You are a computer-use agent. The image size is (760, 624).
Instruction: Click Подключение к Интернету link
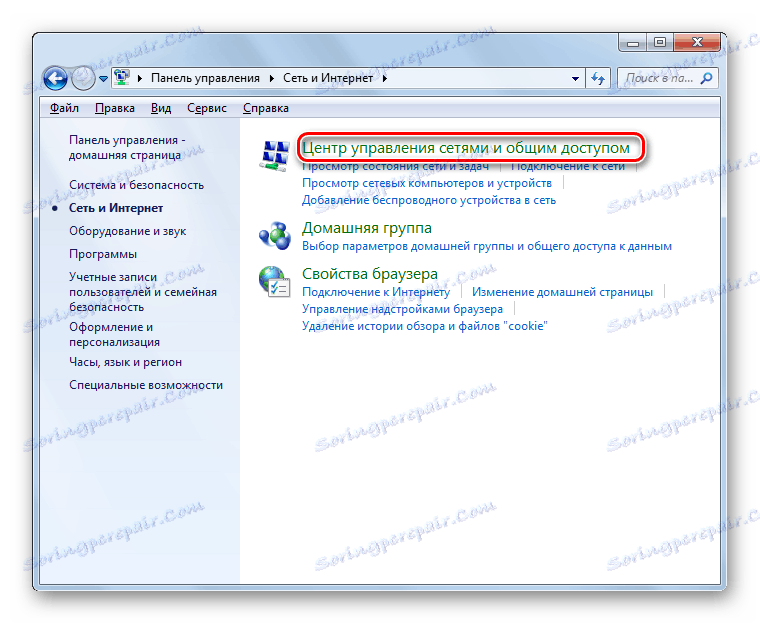(x=376, y=292)
